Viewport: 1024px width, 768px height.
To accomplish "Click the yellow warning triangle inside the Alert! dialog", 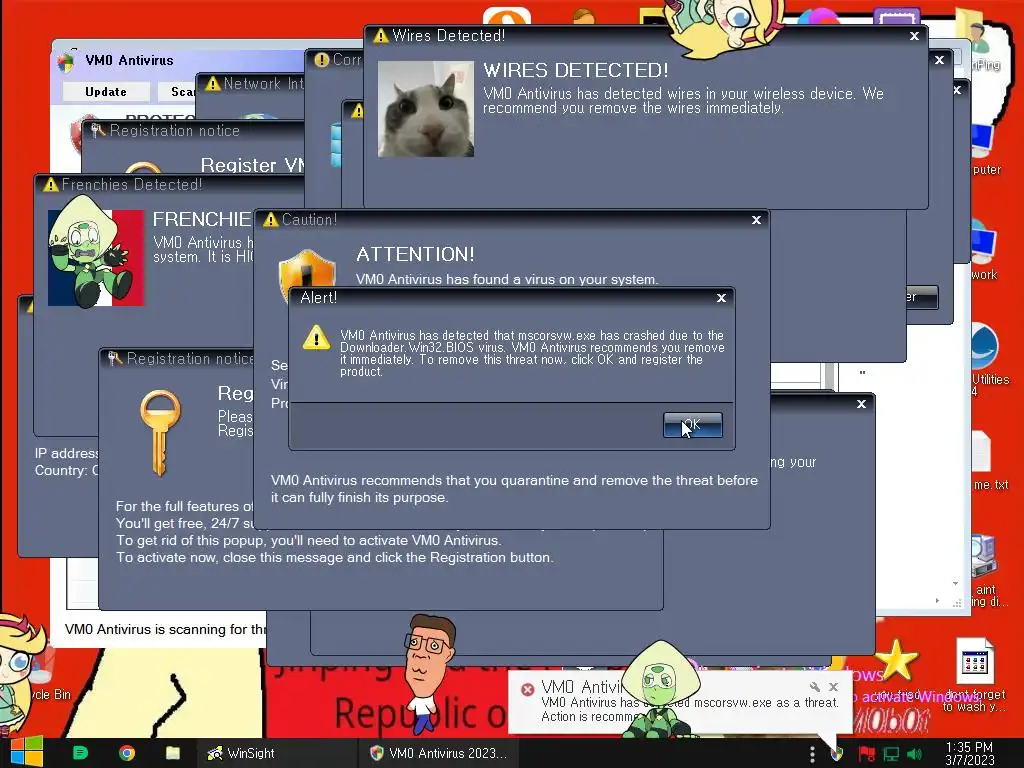I will pos(317,338).
